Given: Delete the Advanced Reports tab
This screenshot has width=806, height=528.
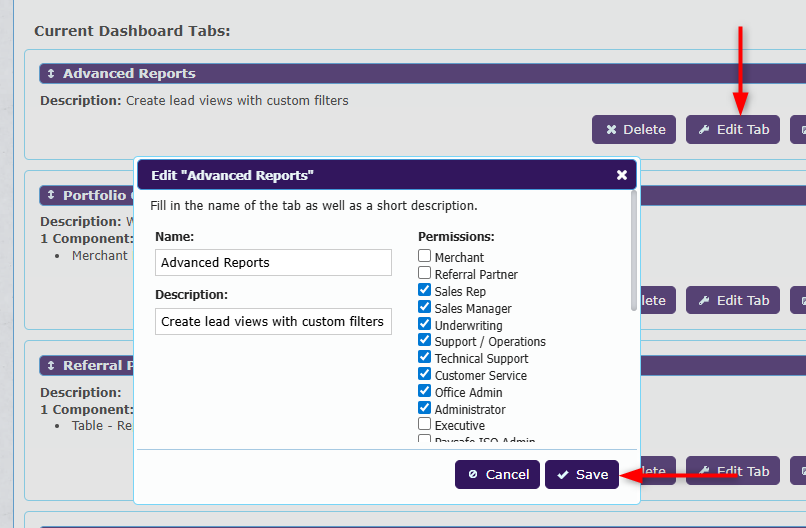Looking at the screenshot, I should tap(635, 129).
